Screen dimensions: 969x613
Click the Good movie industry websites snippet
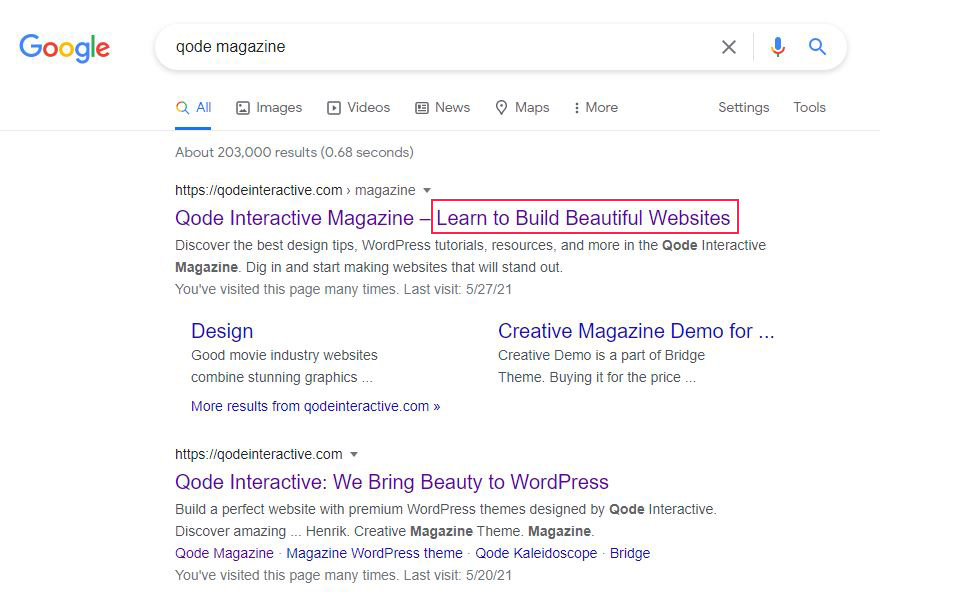[284, 355]
